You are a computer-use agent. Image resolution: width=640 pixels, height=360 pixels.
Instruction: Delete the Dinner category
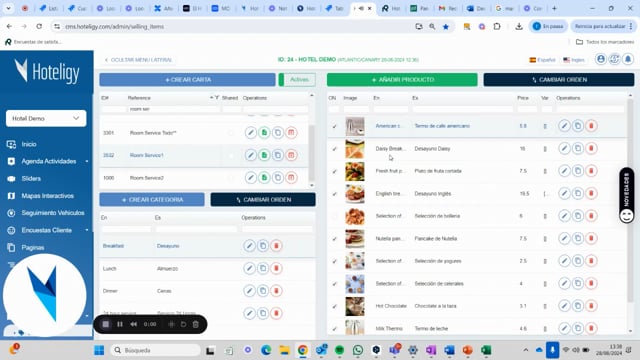[276, 291]
